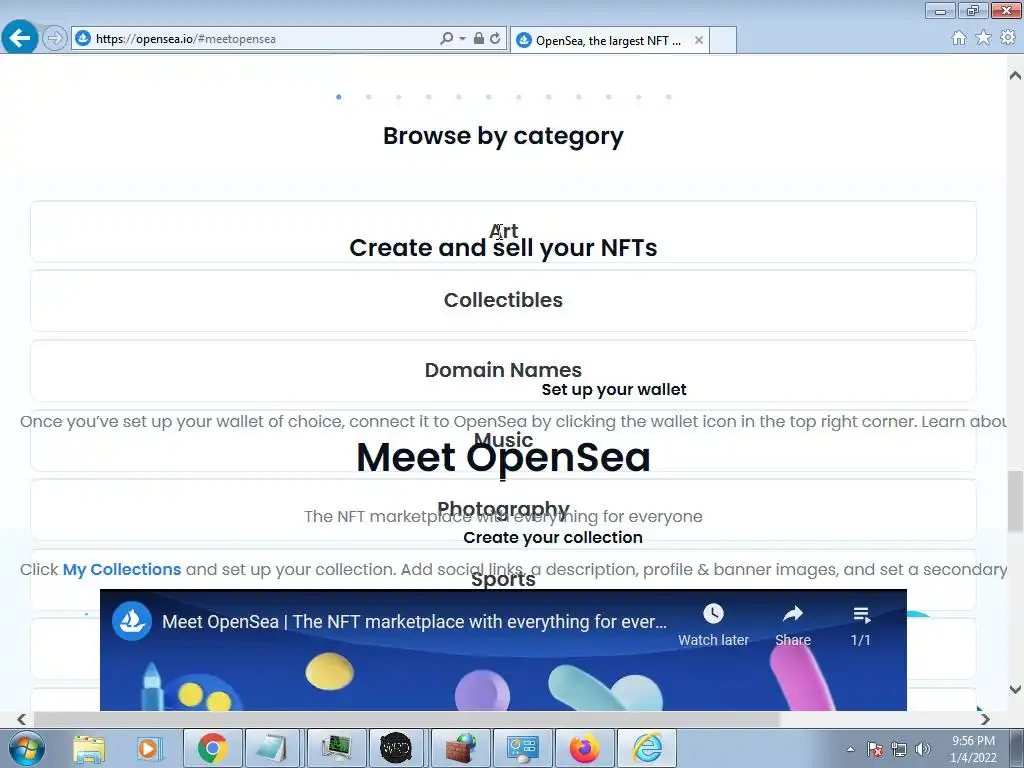Open the Domain Names category card

point(503,370)
